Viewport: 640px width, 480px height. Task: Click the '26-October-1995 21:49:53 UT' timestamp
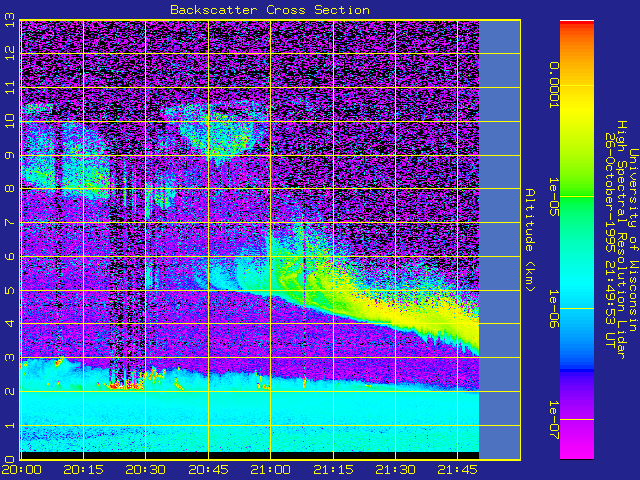pyautogui.click(x=610, y=240)
